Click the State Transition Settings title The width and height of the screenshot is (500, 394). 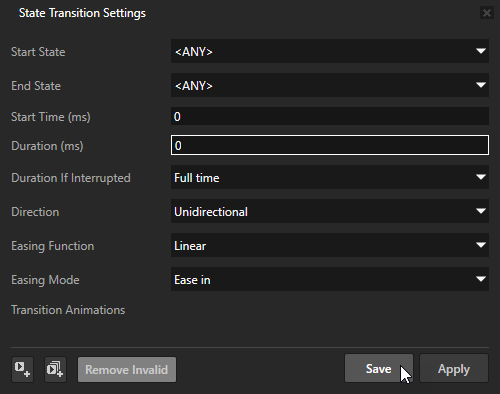coord(82,13)
